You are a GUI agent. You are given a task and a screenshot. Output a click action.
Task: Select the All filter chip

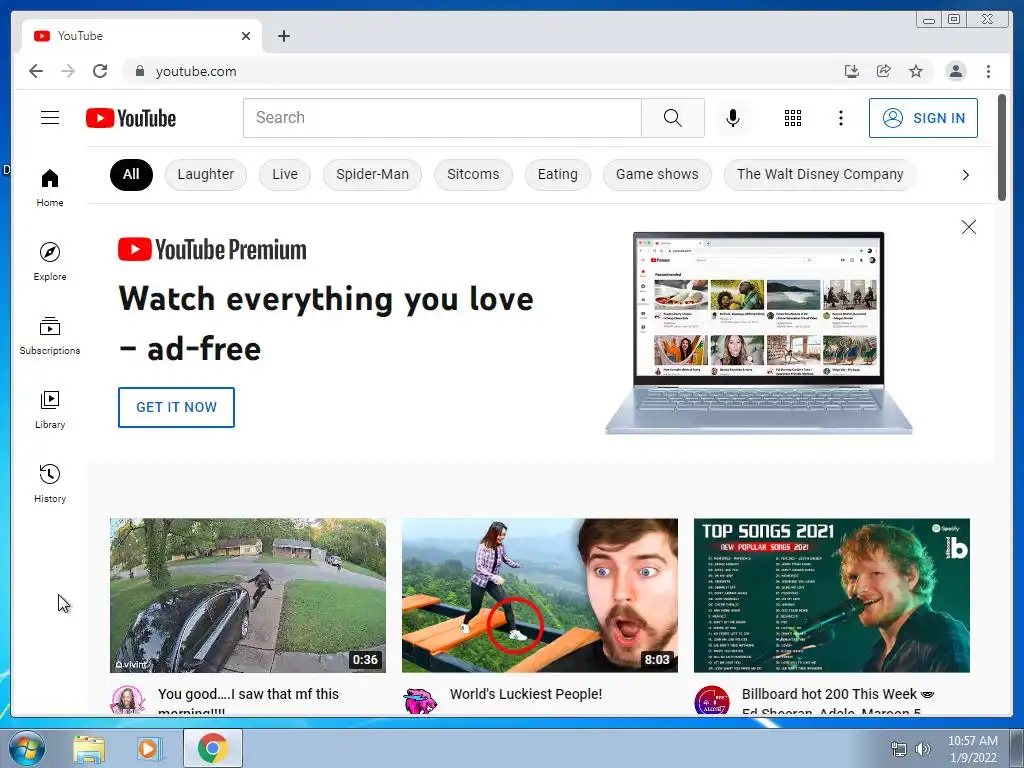[131, 174]
